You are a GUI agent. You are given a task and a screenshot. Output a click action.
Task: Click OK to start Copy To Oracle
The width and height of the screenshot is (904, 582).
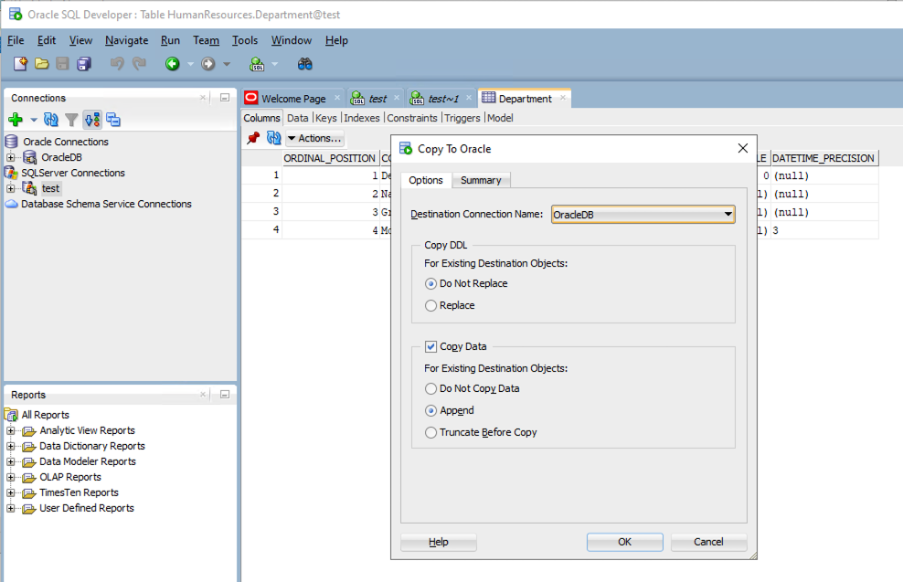pos(624,541)
